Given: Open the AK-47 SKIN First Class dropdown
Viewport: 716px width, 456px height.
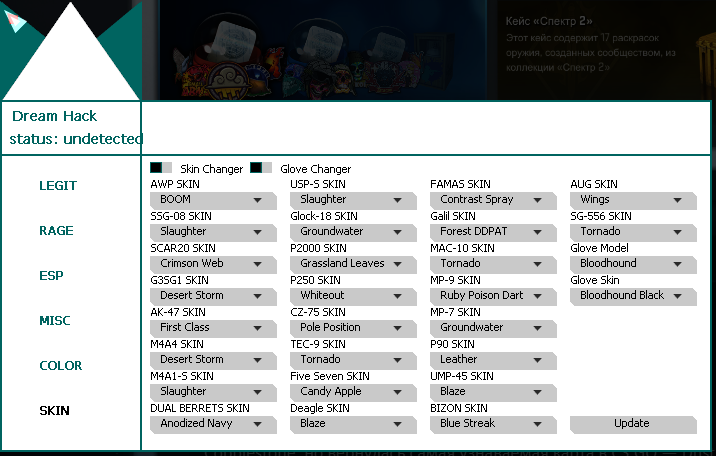Looking at the screenshot, I should (x=213, y=329).
